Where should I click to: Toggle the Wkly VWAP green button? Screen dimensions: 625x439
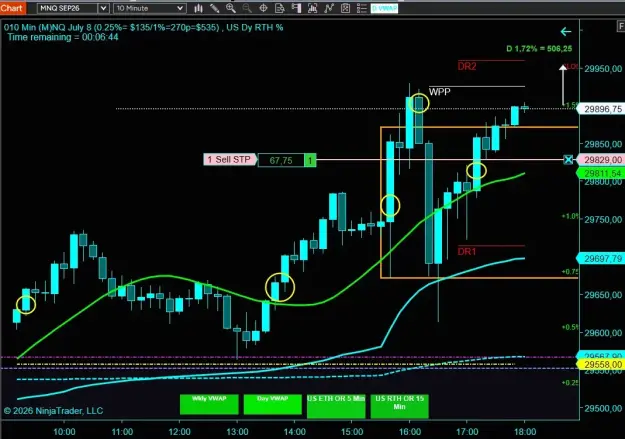pos(209,404)
